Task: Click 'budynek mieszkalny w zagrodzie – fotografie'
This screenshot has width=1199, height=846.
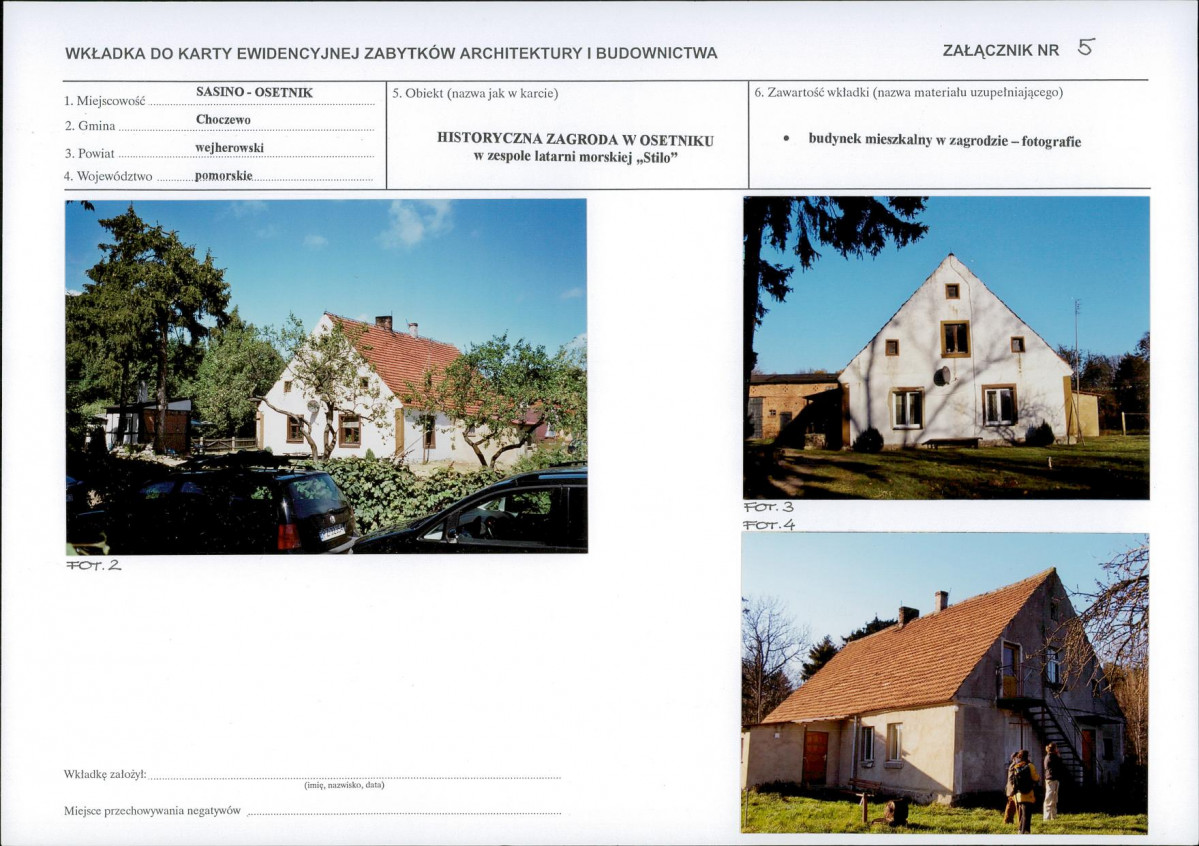Action: [945, 140]
